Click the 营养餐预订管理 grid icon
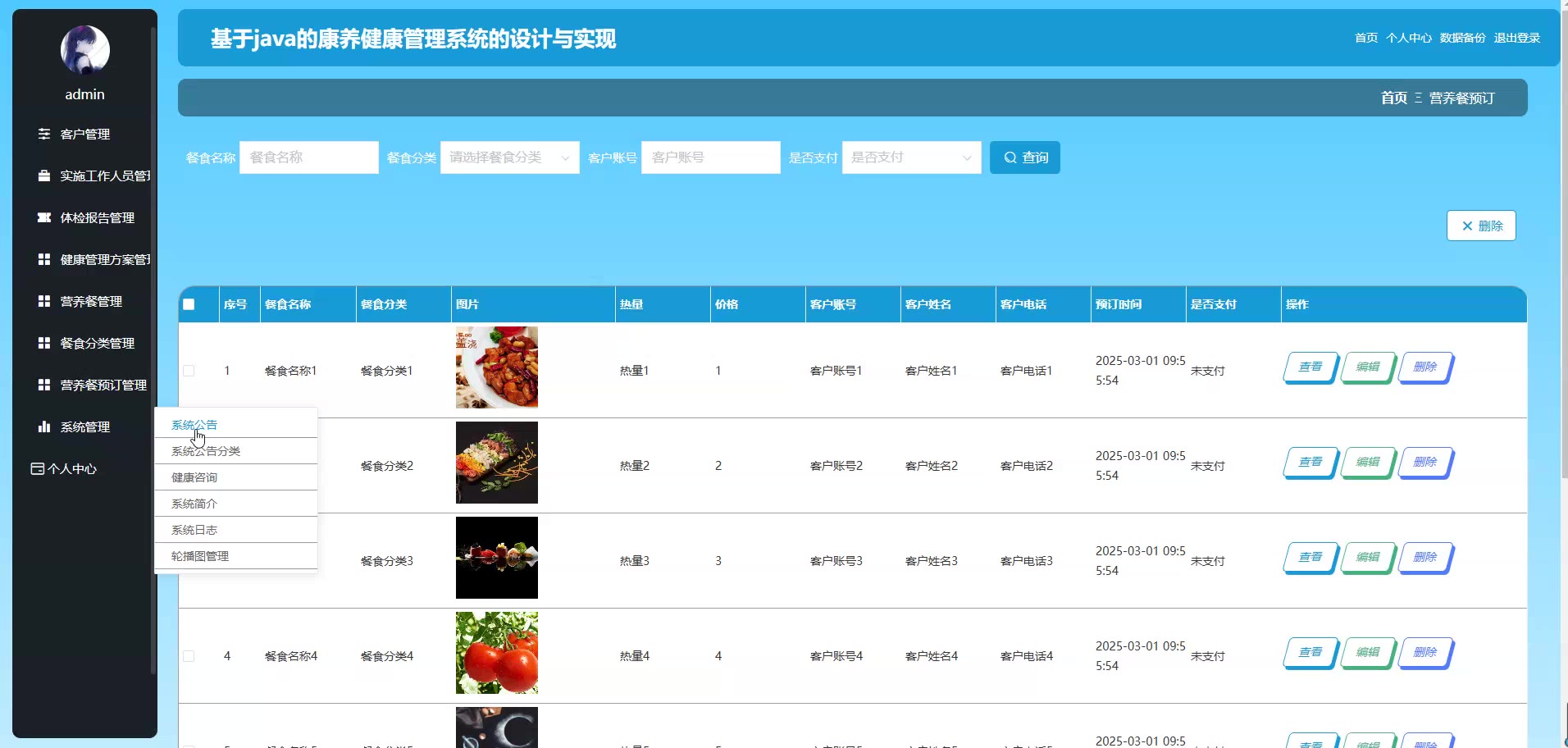 44,385
